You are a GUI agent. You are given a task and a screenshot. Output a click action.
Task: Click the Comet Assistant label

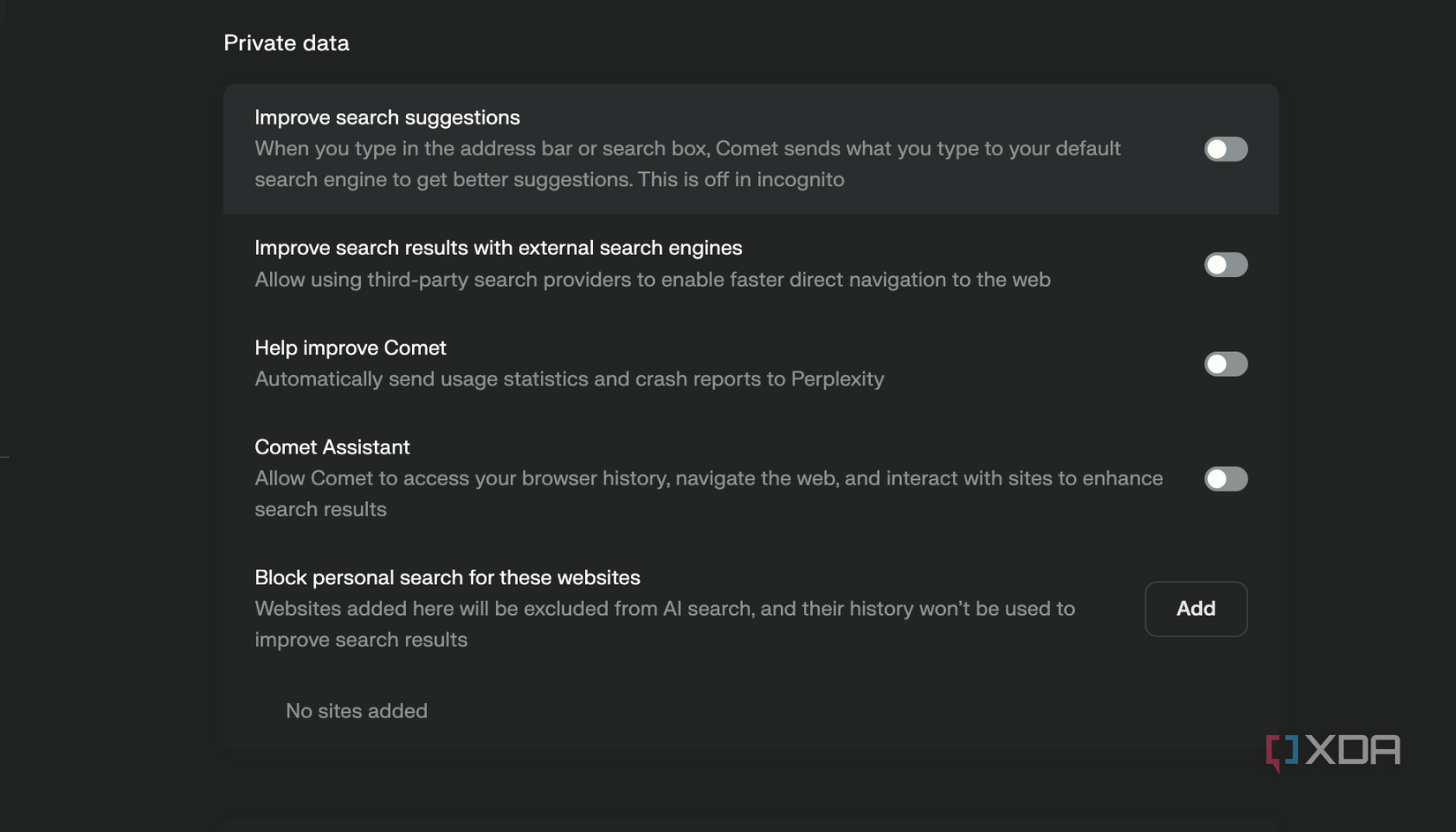(x=332, y=446)
